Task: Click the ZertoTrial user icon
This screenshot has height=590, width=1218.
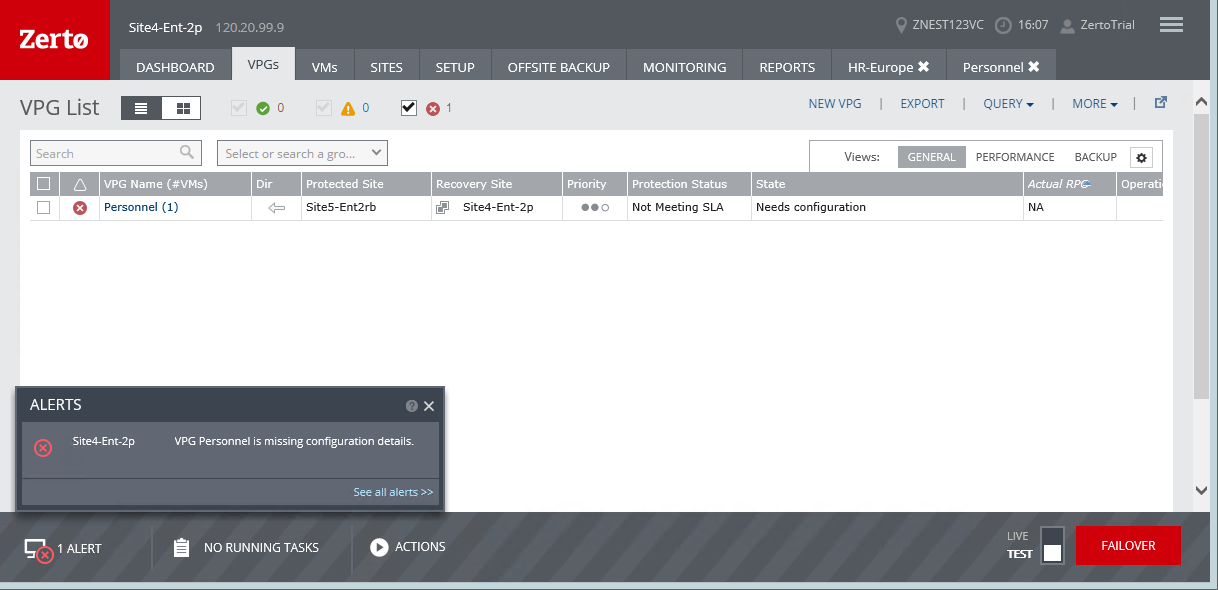Action: click(x=1068, y=25)
